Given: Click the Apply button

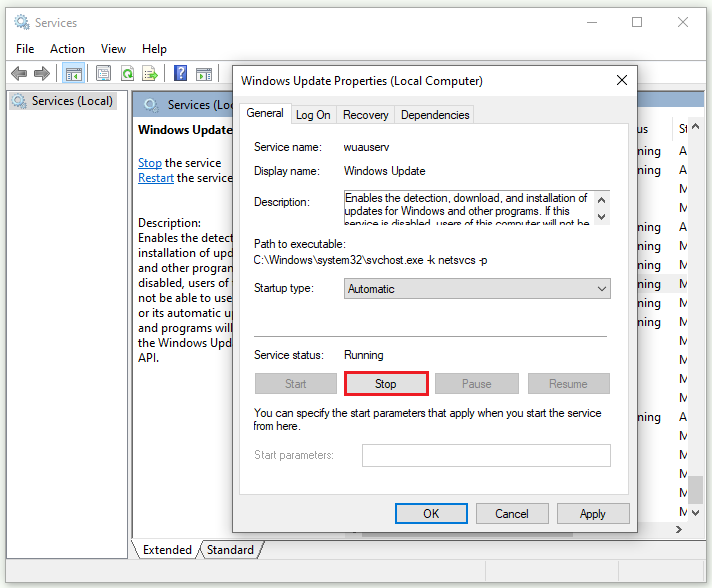Looking at the screenshot, I should 593,514.
